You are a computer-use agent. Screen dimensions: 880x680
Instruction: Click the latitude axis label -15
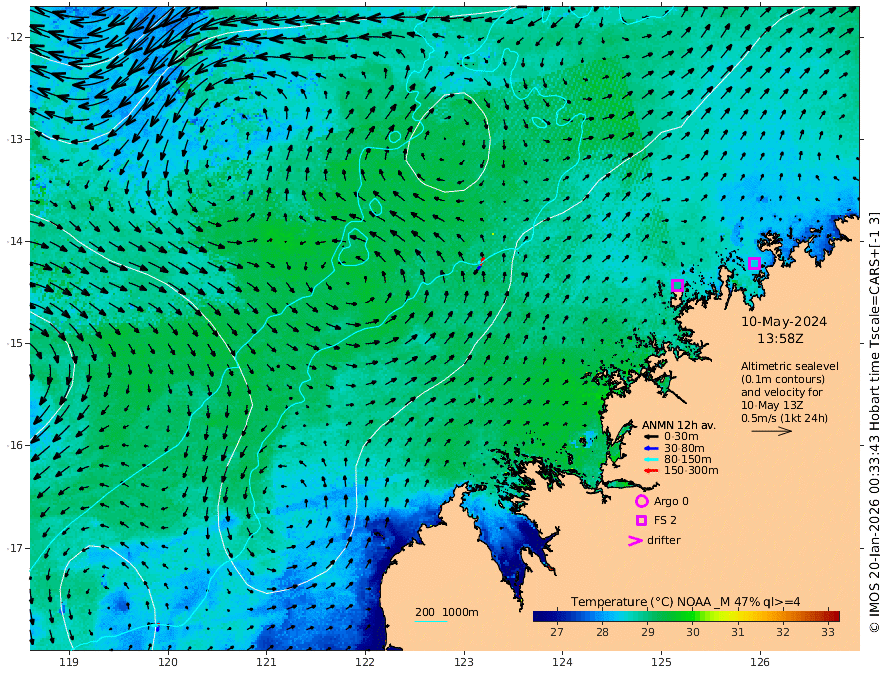tap(15, 343)
